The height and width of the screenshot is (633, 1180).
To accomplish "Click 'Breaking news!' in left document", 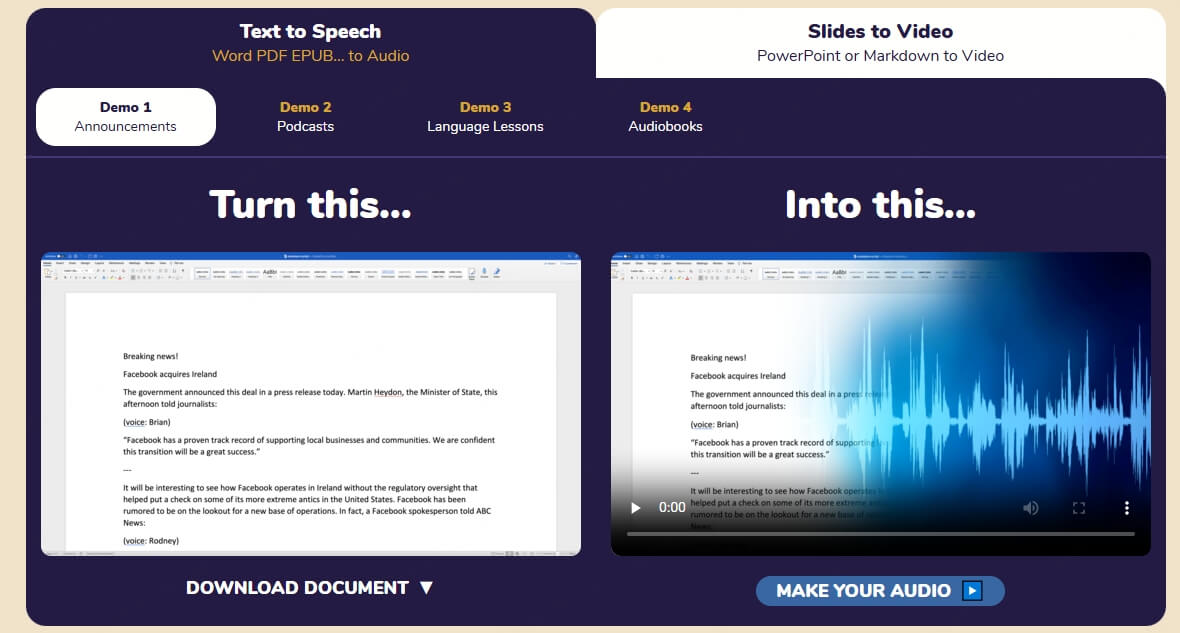I will (x=151, y=356).
